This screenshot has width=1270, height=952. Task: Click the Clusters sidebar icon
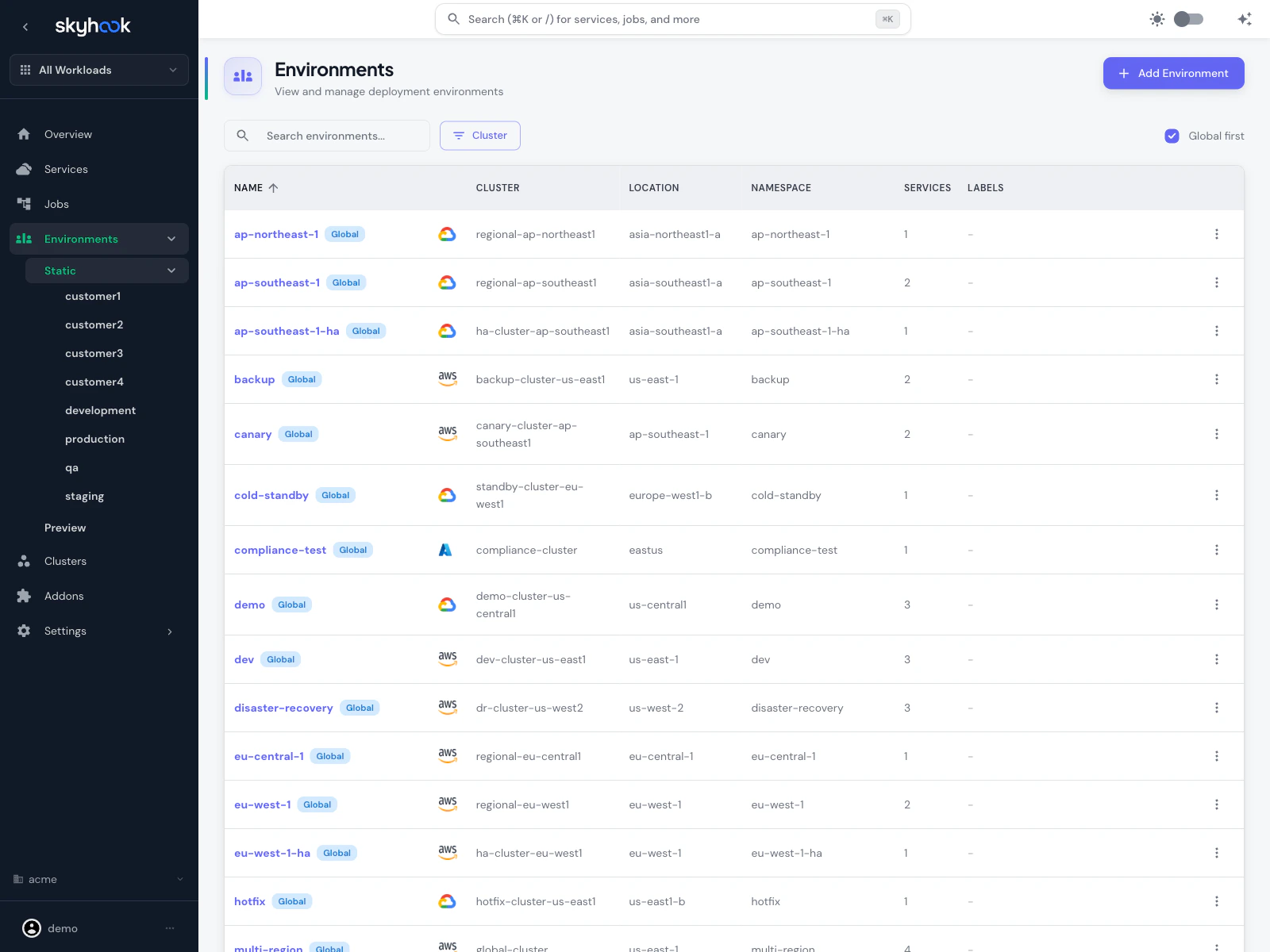[24, 561]
